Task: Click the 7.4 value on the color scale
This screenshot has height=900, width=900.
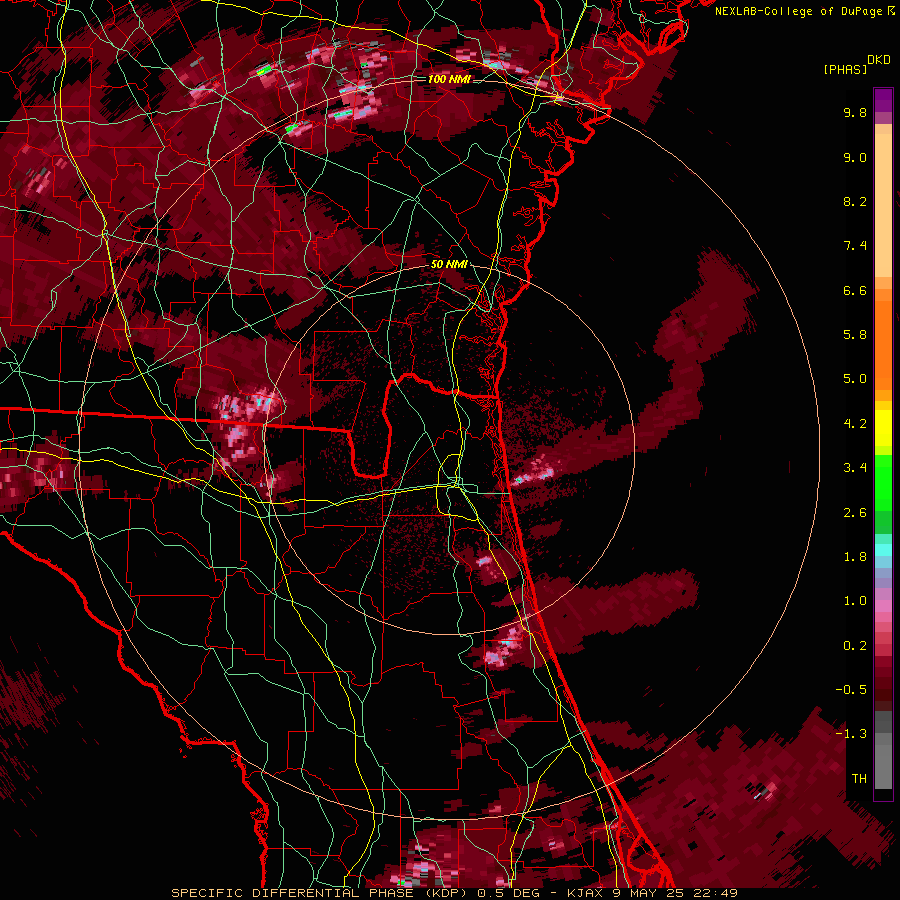Action: (855, 246)
